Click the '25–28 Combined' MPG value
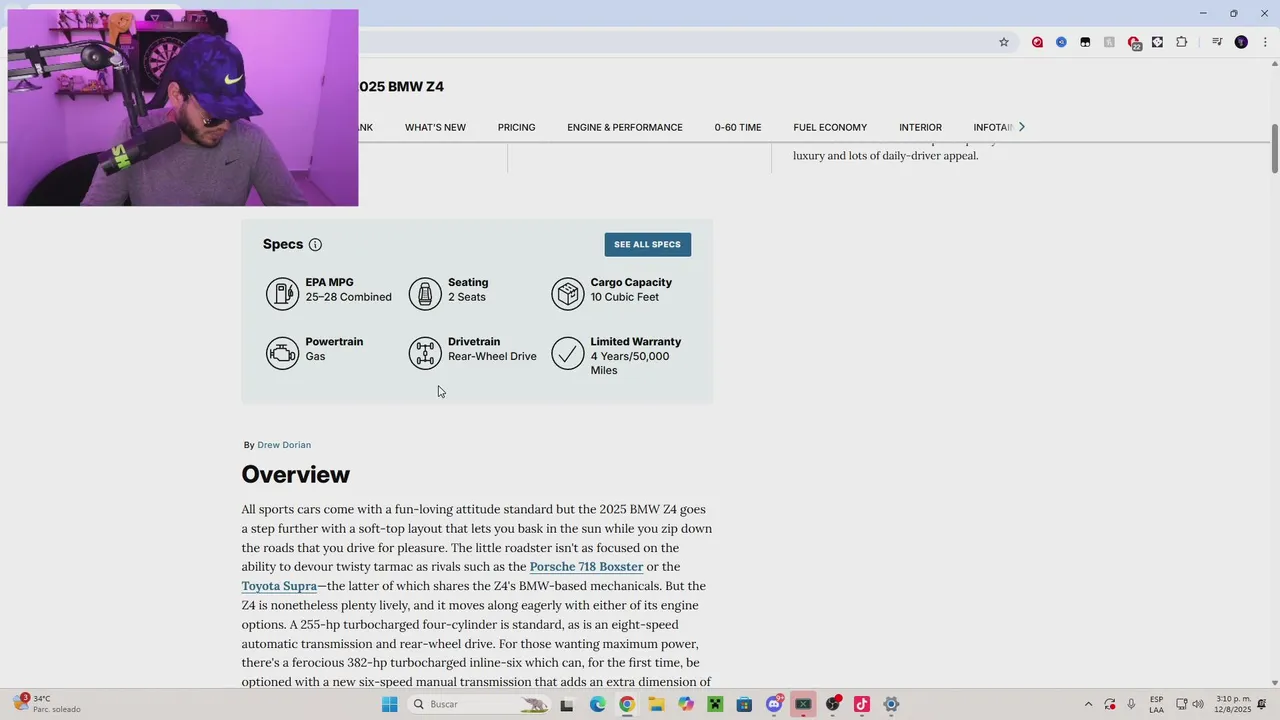1280x720 pixels. click(348, 297)
